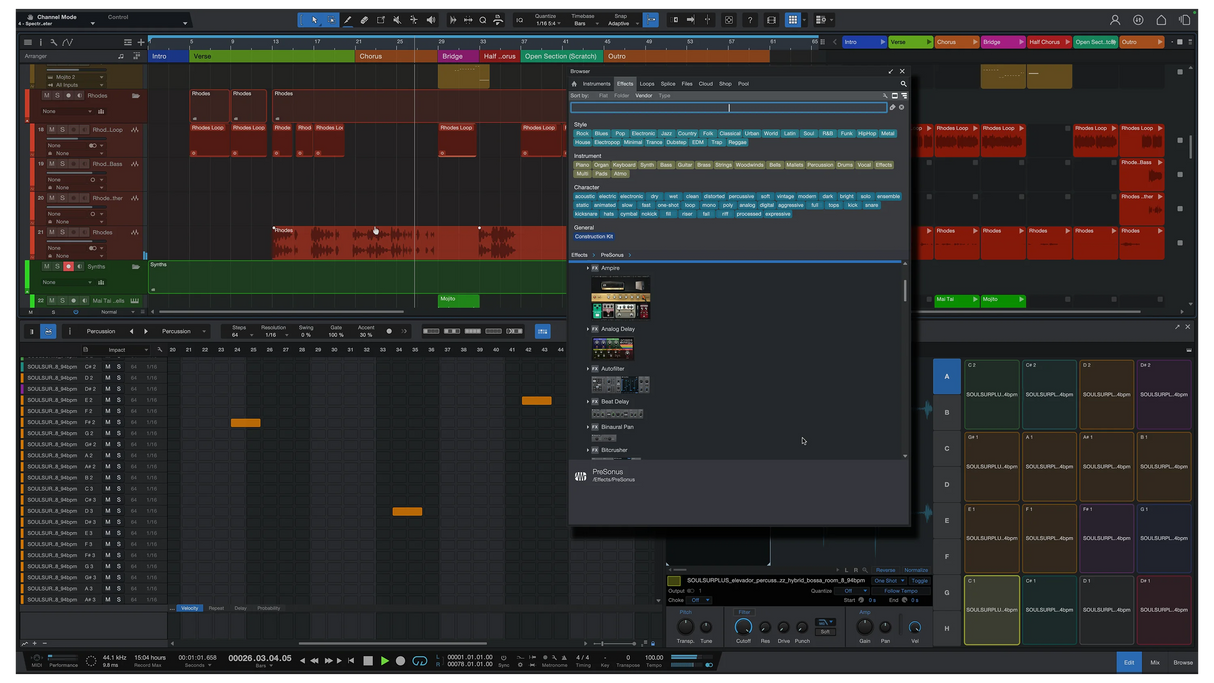Image resolution: width=1214 pixels, height=683 pixels.
Task: Click the search icon in the Browser panel
Action: coord(903,83)
